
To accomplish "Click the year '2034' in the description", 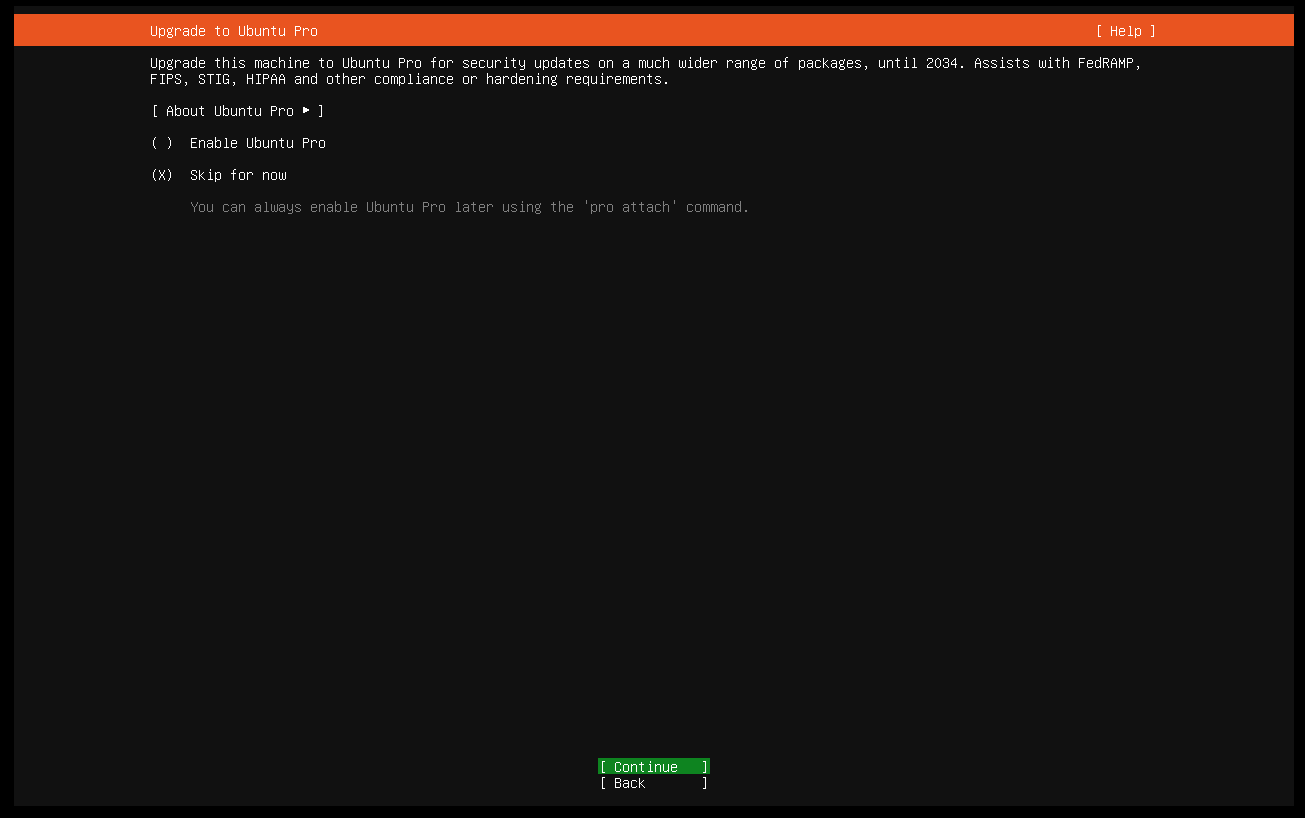I will point(941,63).
